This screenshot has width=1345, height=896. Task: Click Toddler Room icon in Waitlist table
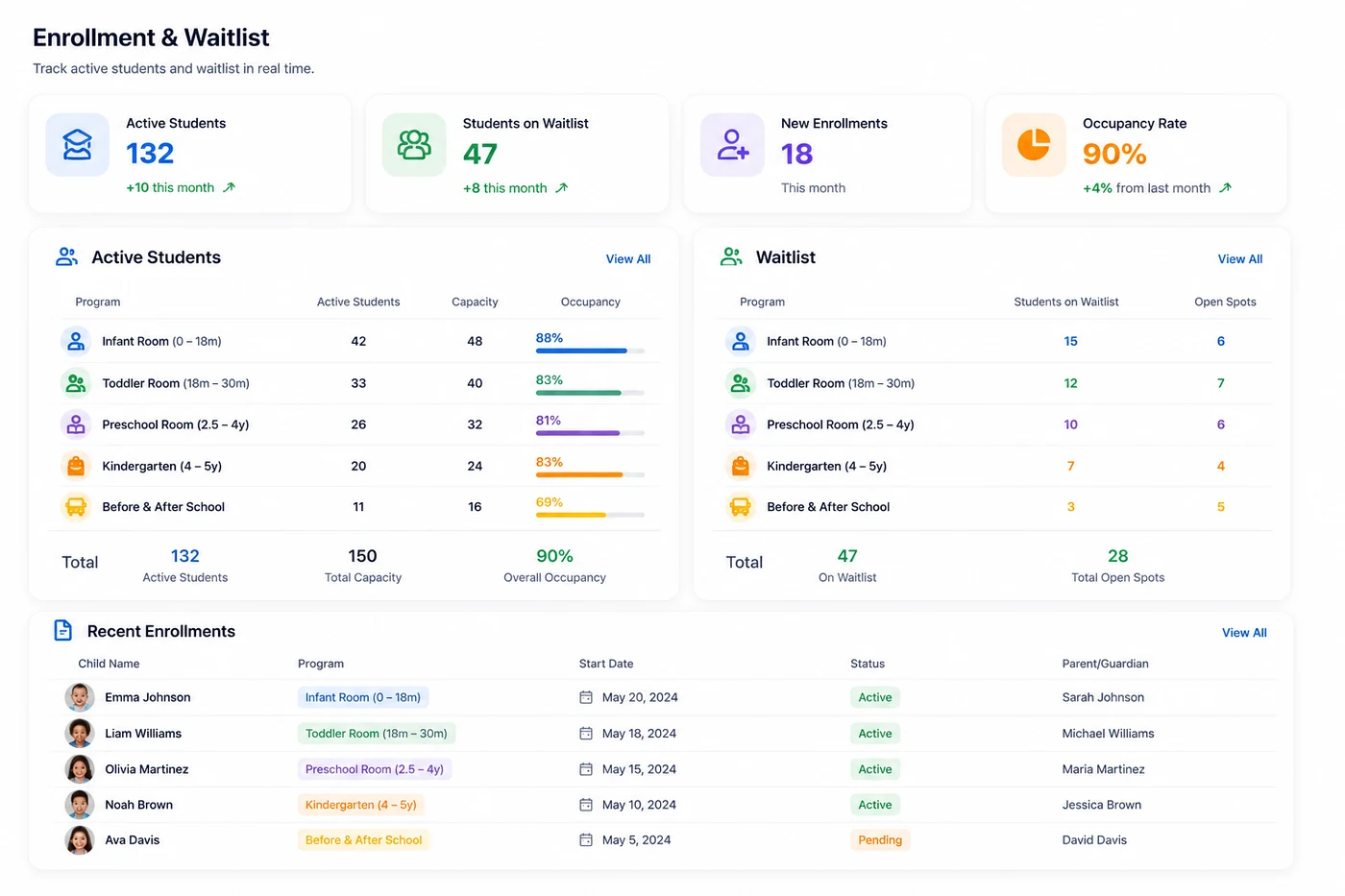coord(740,382)
